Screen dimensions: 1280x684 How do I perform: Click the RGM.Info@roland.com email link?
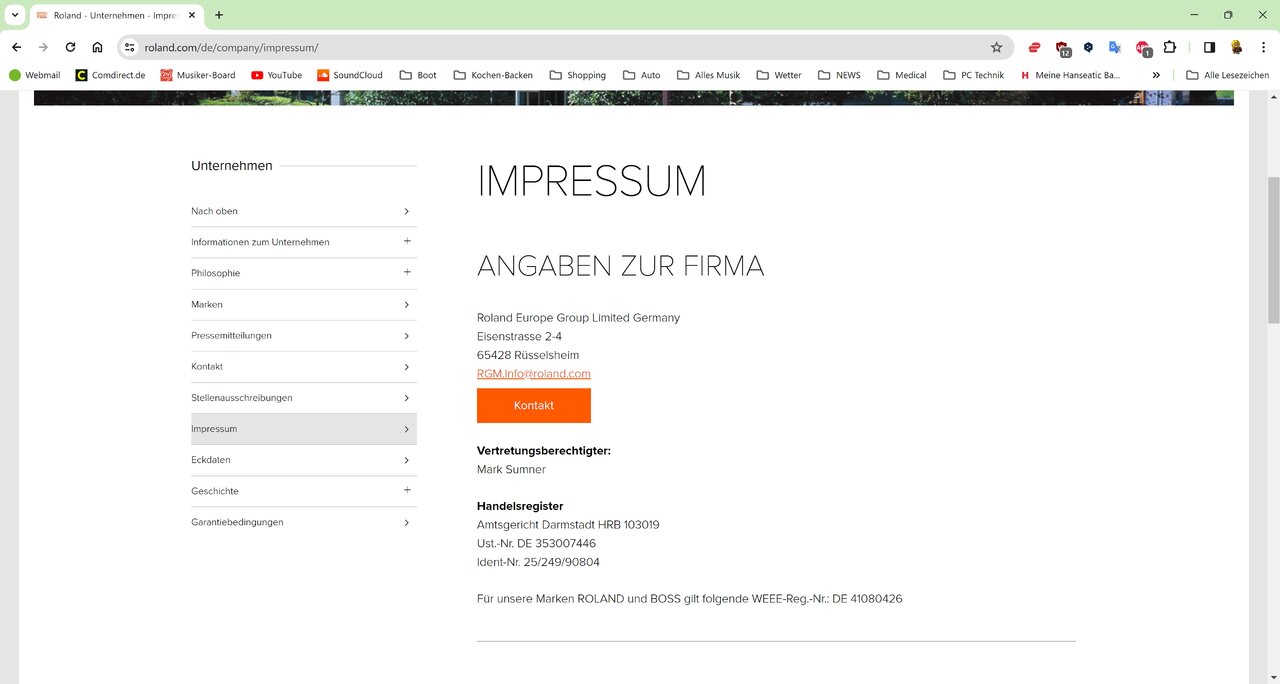coord(534,374)
